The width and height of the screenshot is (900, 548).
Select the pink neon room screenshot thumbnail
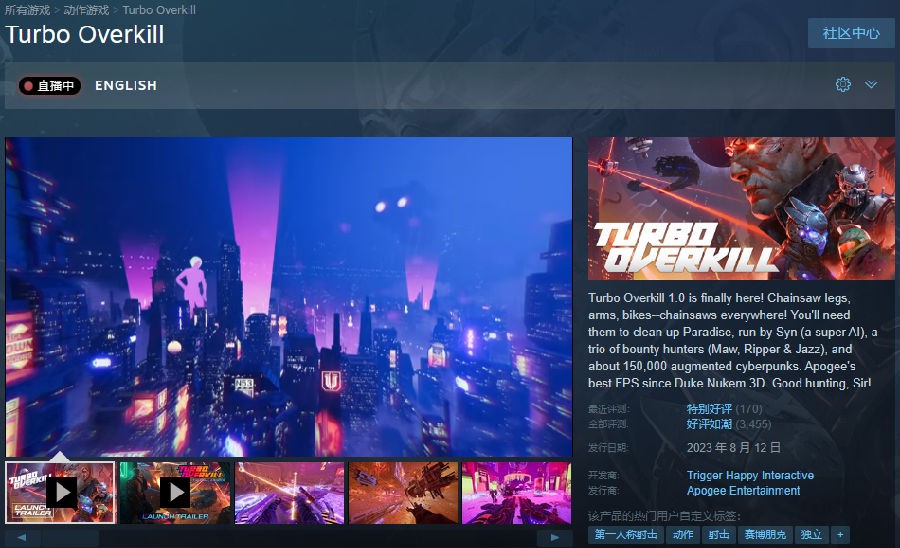[517, 493]
